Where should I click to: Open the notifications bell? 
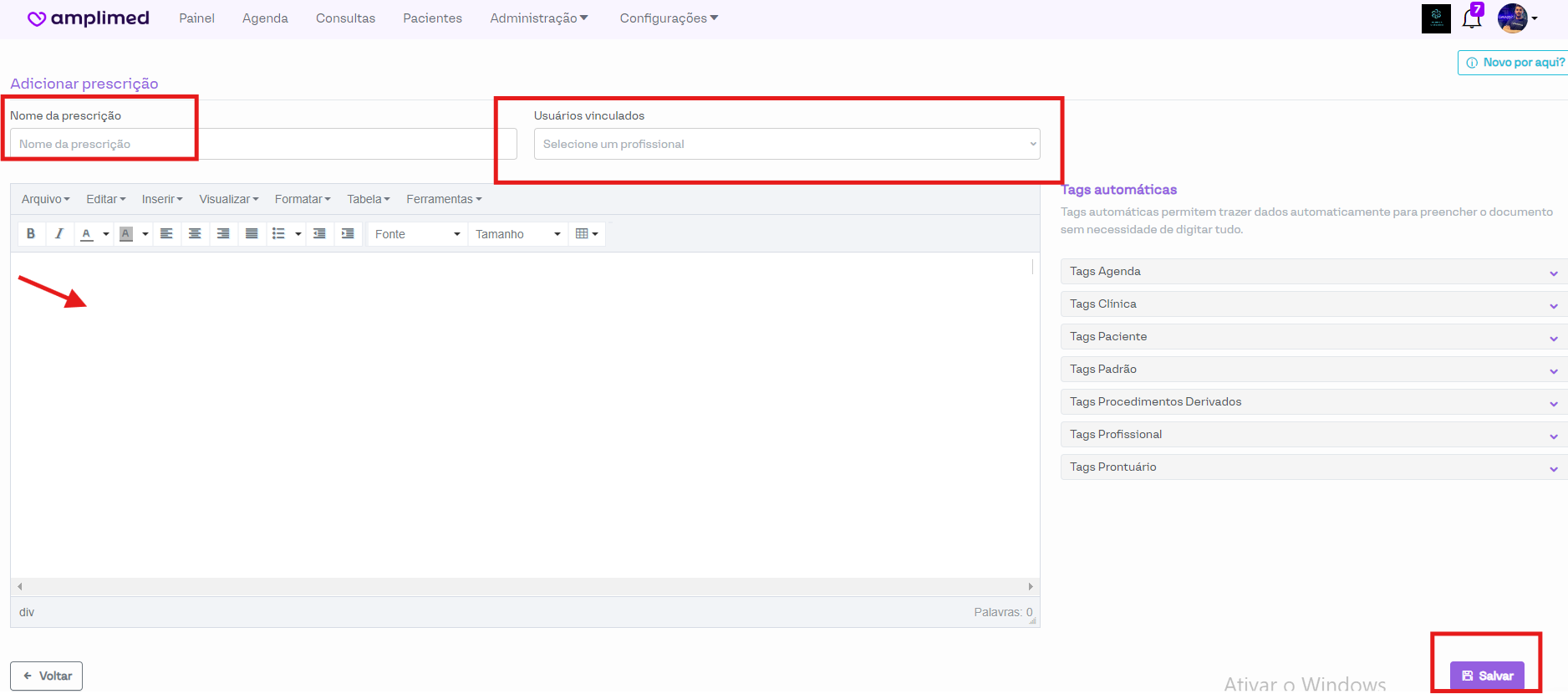coord(1471,18)
